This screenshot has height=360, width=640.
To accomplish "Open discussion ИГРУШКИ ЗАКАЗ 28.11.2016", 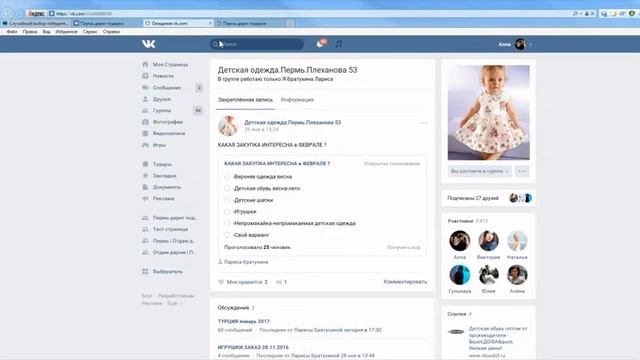I will [253, 347].
